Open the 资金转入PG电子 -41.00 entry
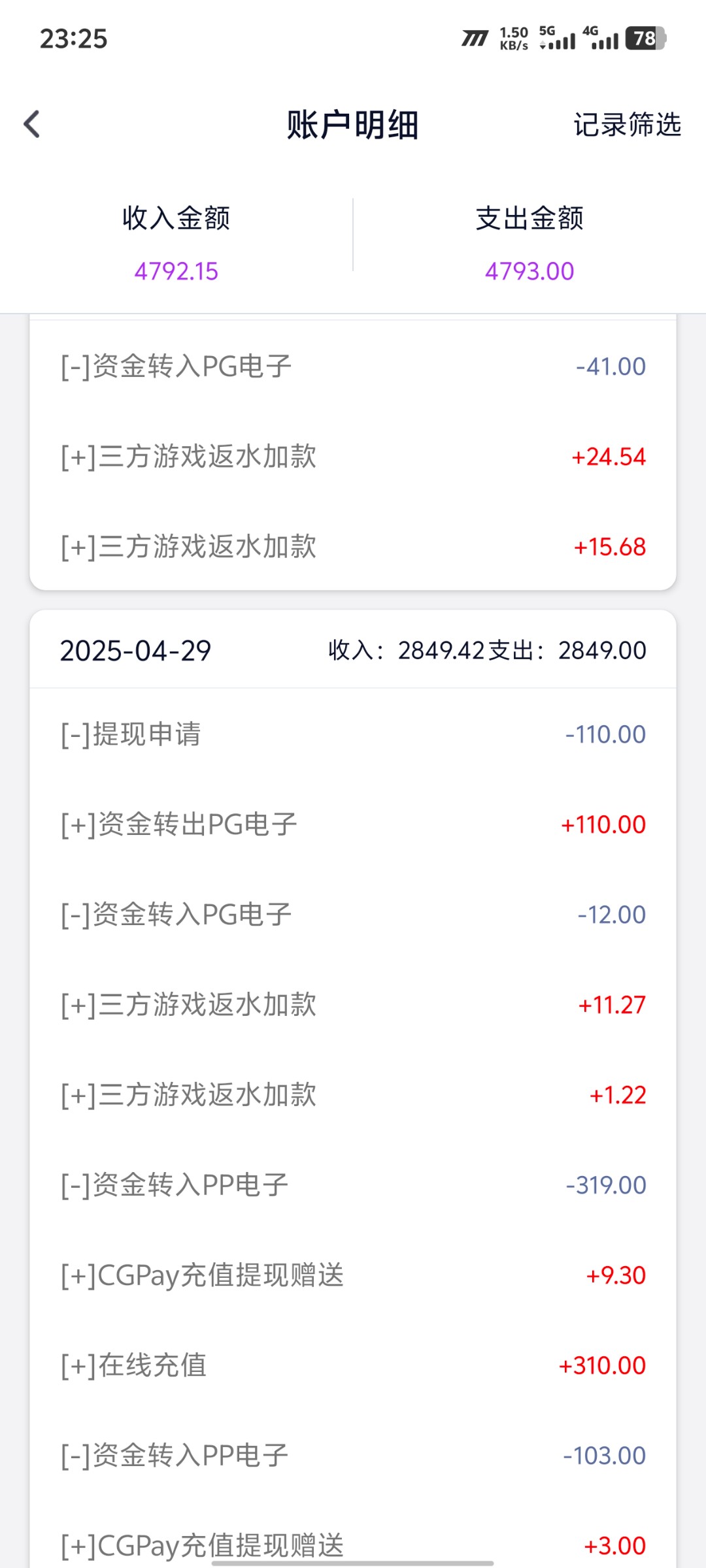 pyautogui.click(x=352, y=367)
